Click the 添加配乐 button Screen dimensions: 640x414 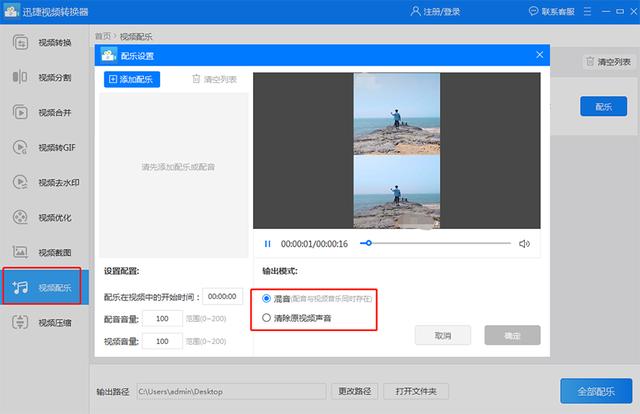click(132, 79)
